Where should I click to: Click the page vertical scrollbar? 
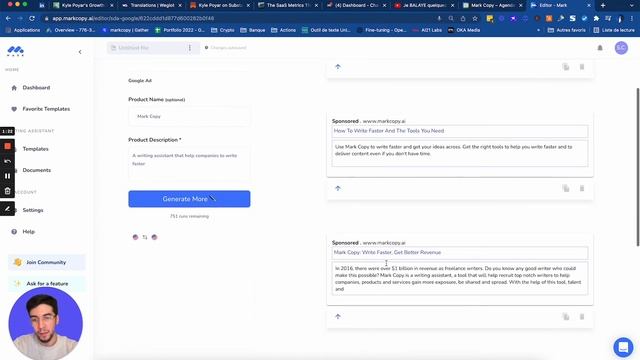tap(638, 167)
